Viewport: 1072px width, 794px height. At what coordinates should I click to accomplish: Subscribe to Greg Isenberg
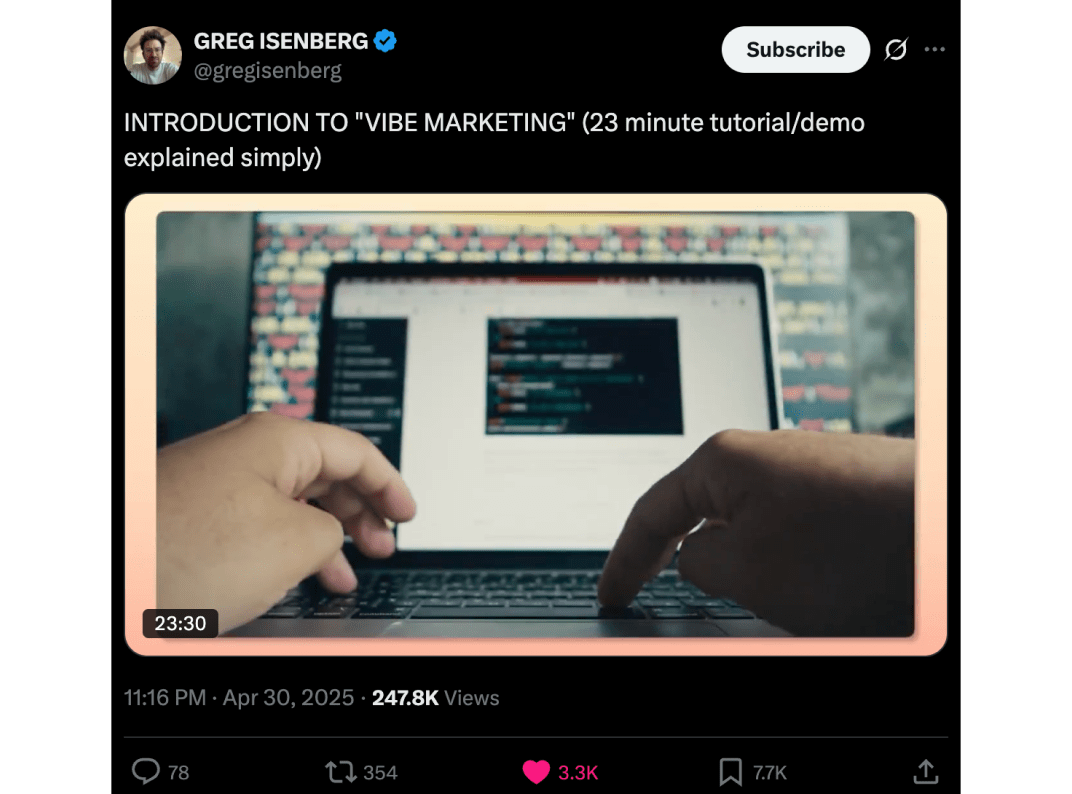point(796,49)
